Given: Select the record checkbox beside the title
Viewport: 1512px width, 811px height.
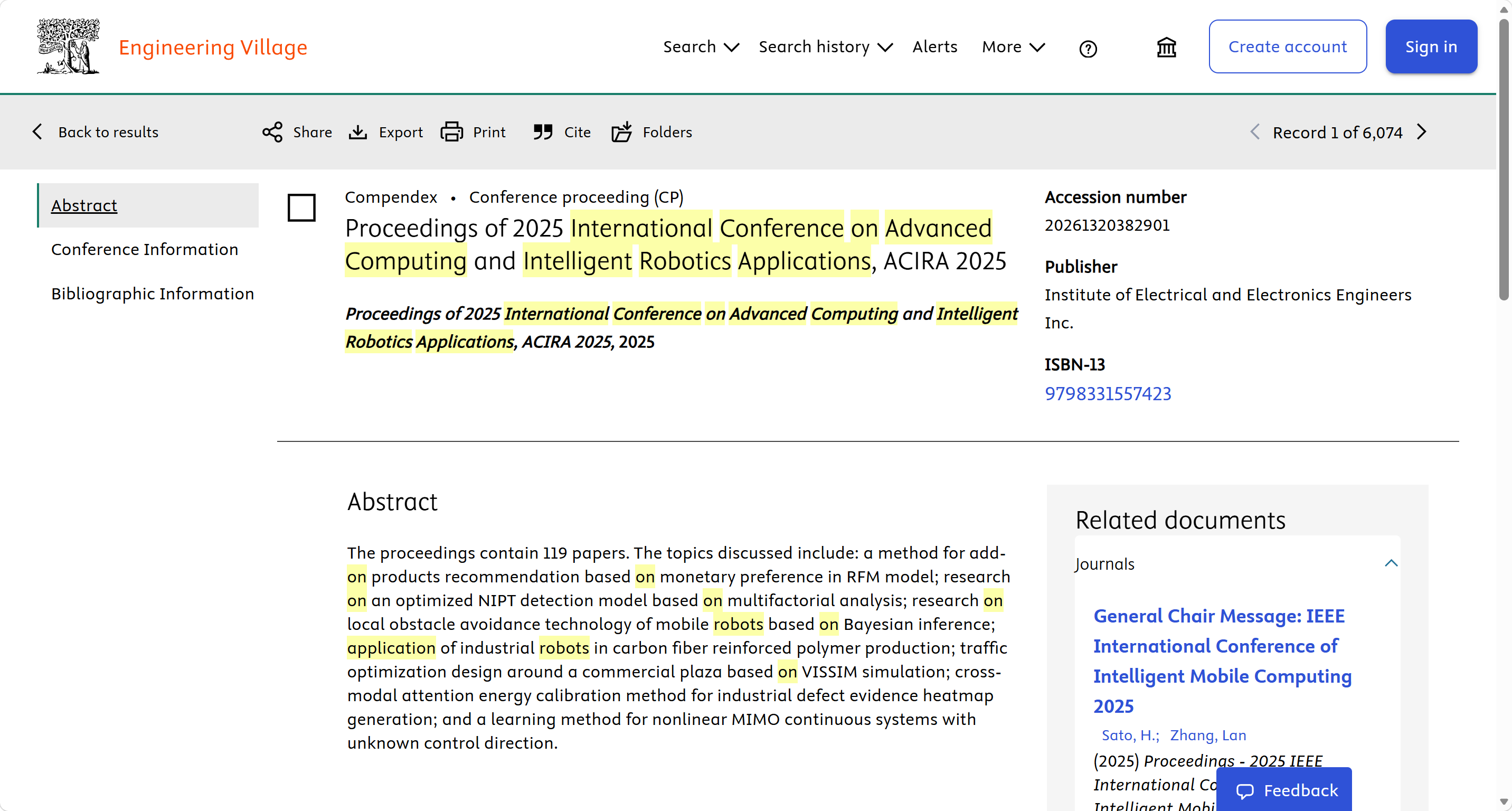Looking at the screenshot, I should (x=301, y=207).
